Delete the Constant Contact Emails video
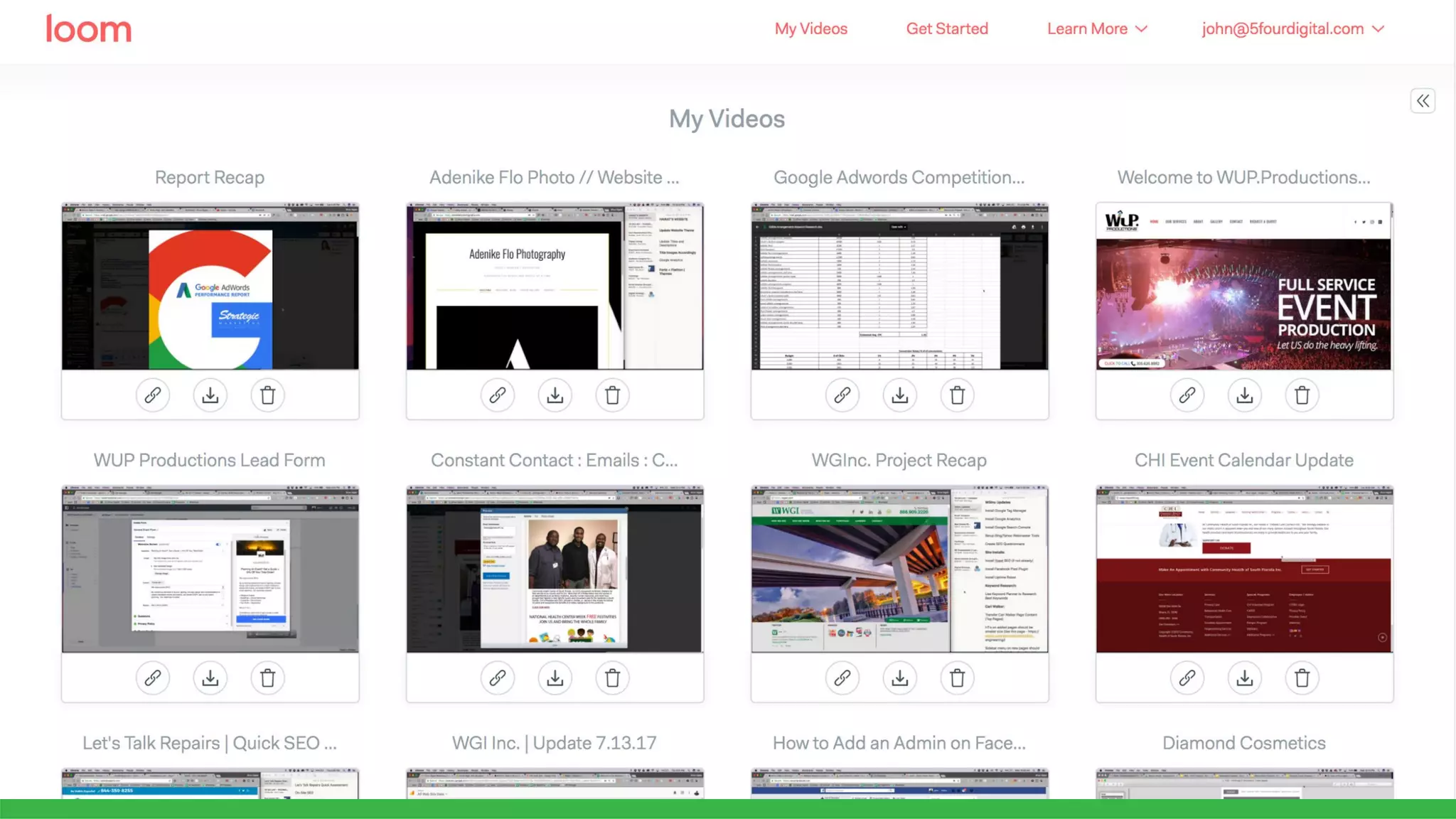 (613, 678)
